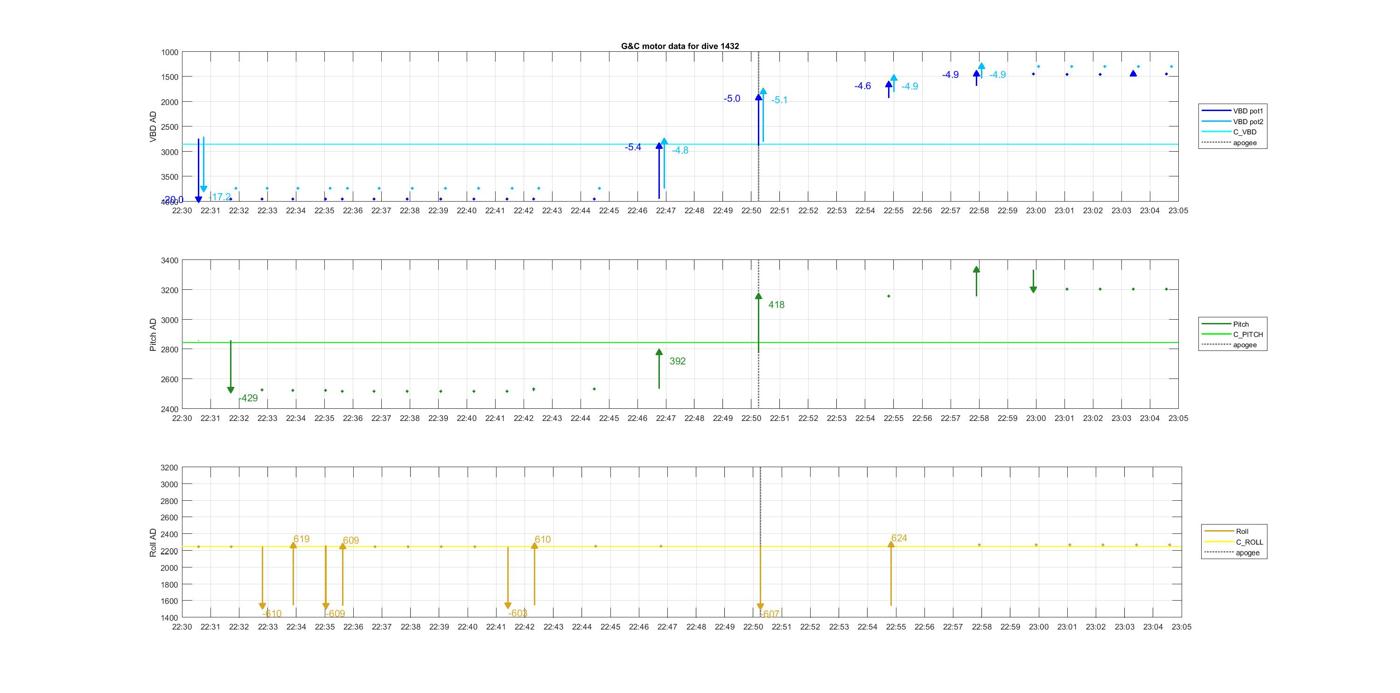
Task: Click the light blue VBD arrow labeled -5.1
Action: click(x=763, y=115)
